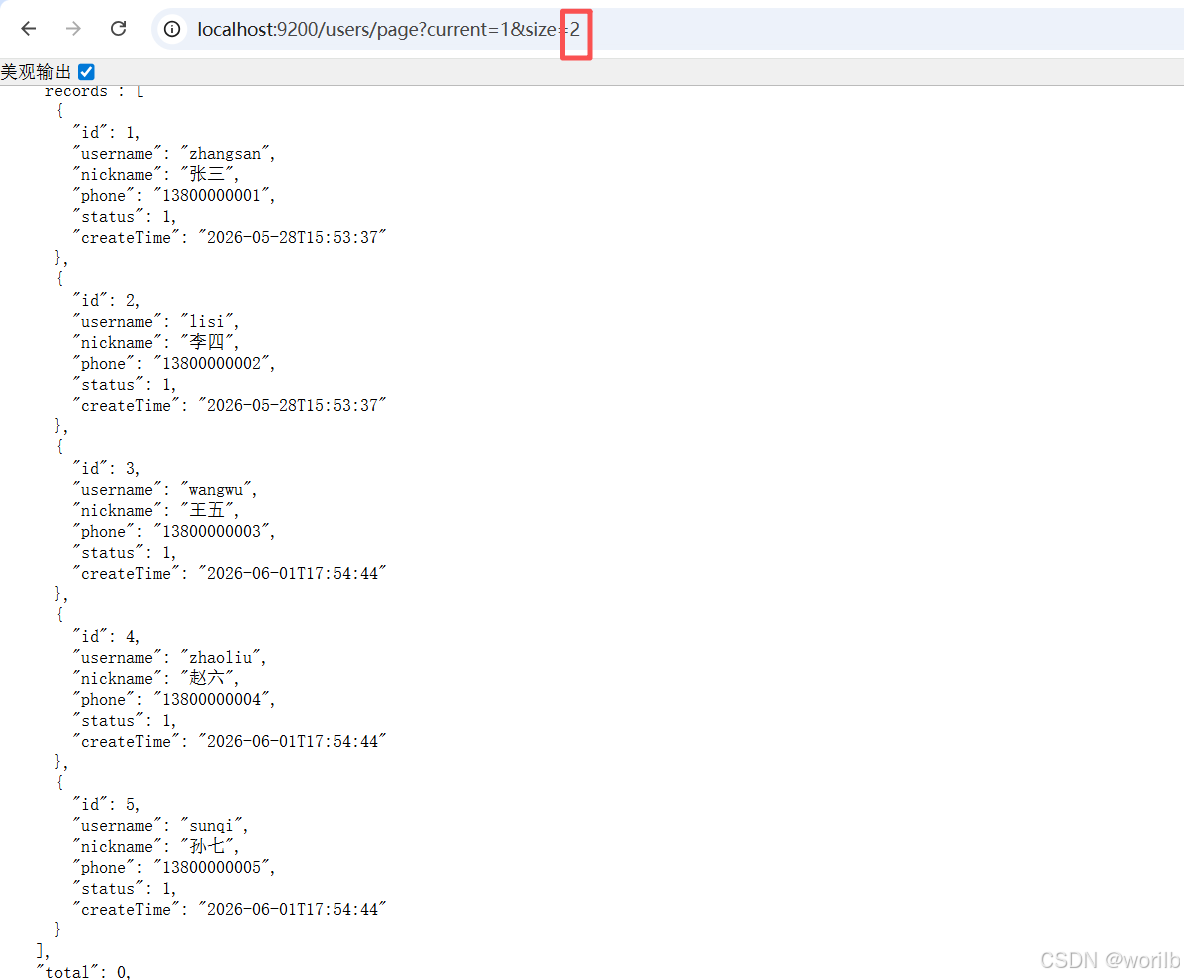Click the "id": 3 line

106,469
